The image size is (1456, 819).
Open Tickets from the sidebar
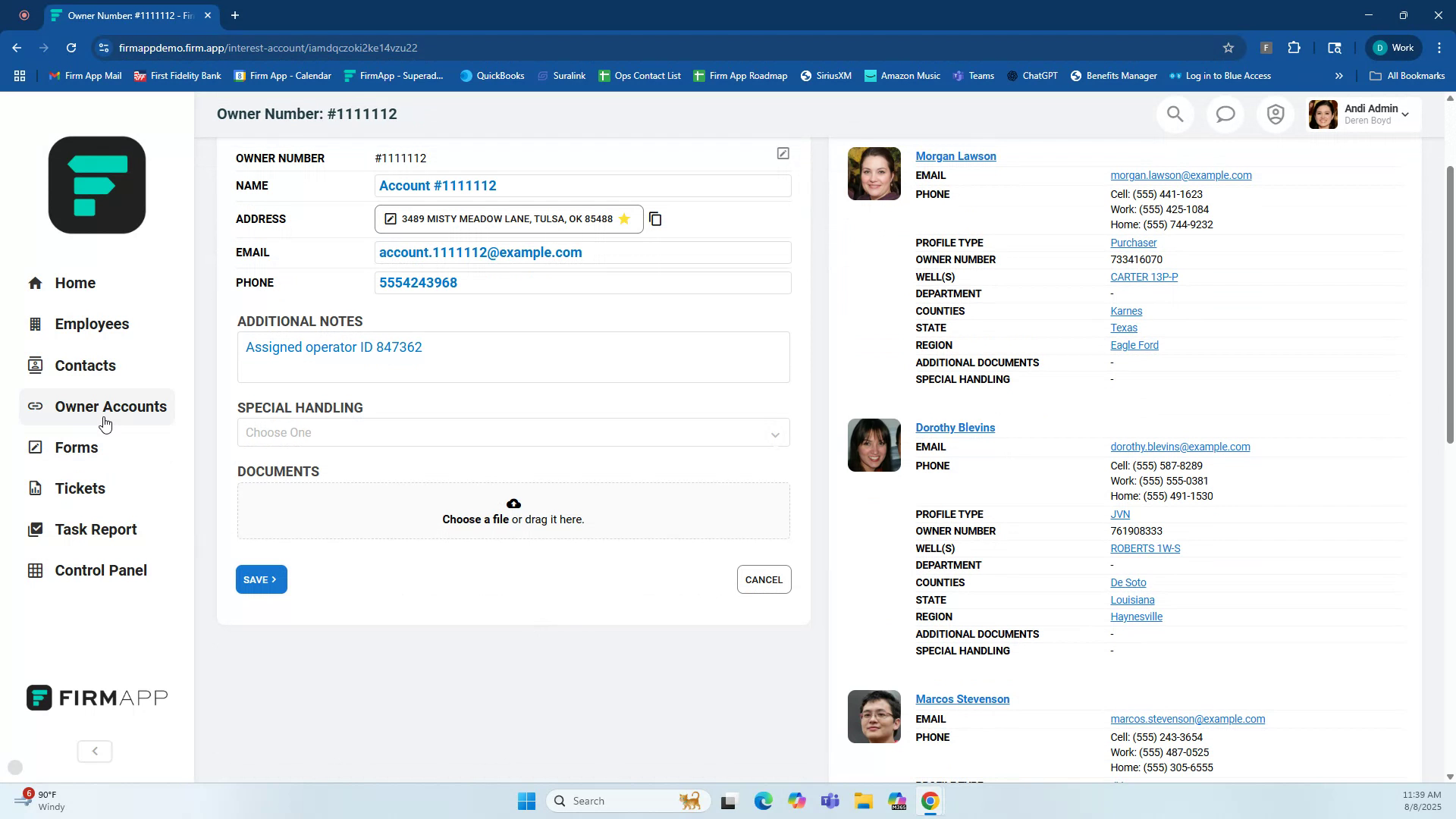(79, 488)
